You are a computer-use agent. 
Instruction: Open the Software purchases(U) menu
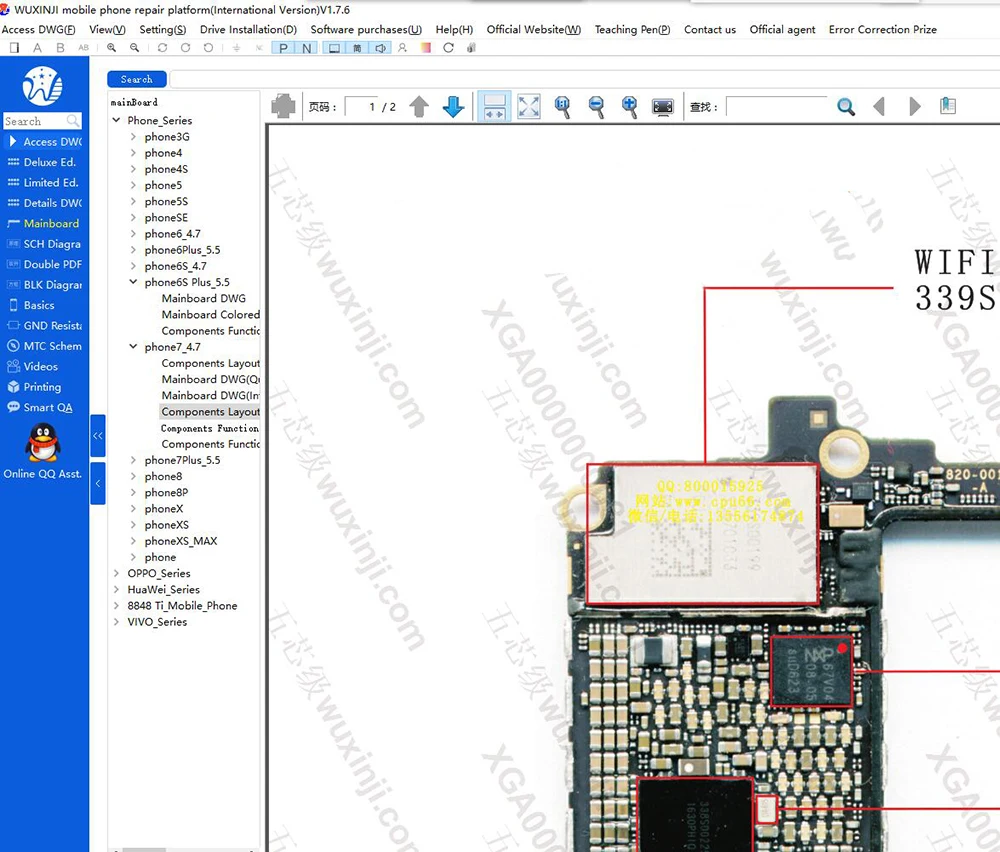pyautogui.click(x=366, y=29)
